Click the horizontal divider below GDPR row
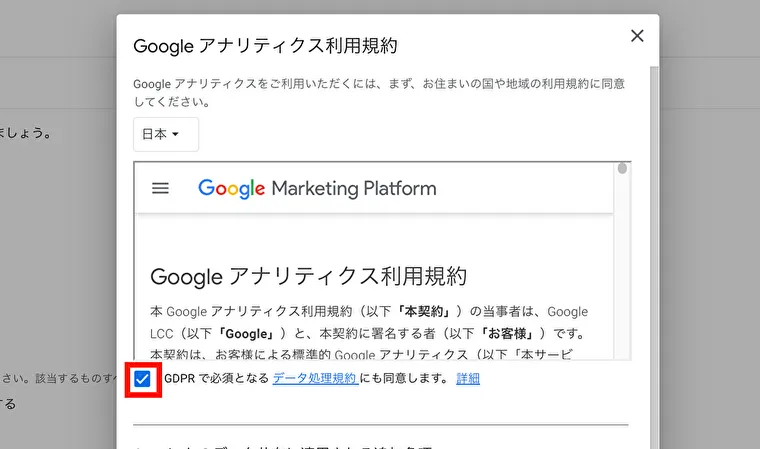This screenshot has width=760, height=449. point(381,425)
